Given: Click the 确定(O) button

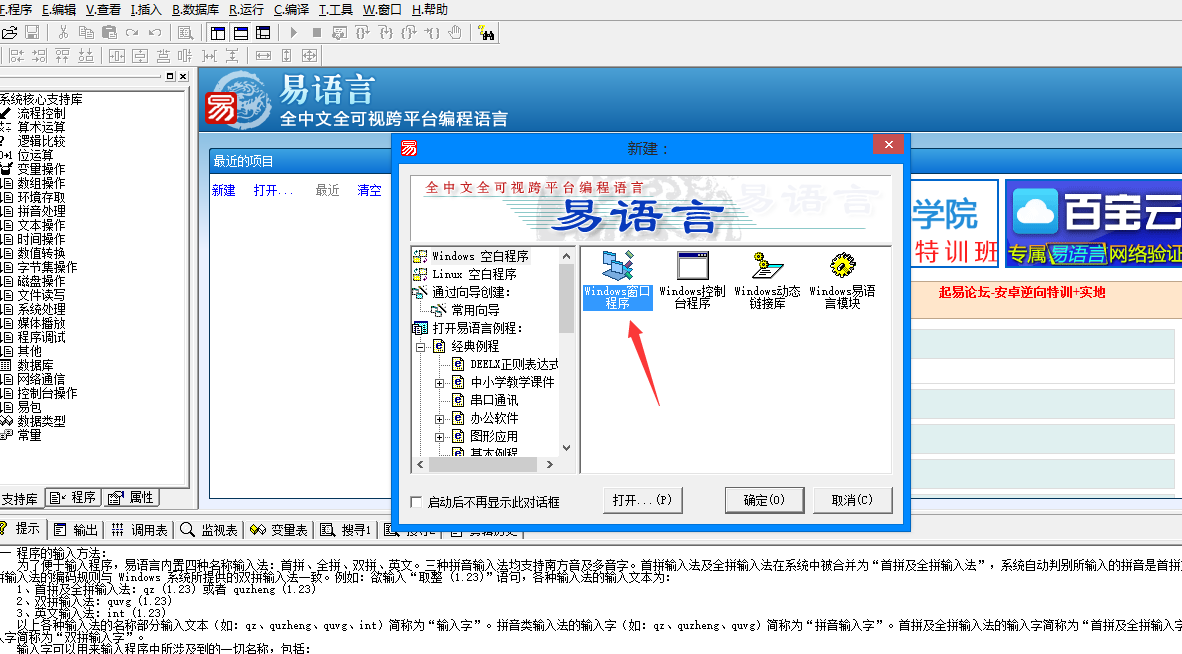Looking at the screenshot, I should (x=764, y=500).
